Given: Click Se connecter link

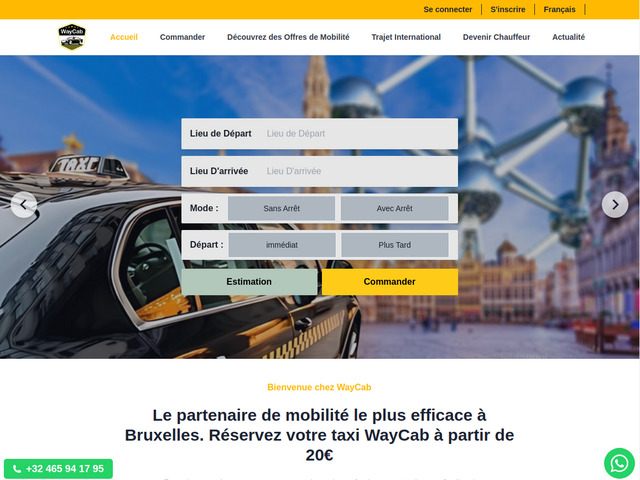Looking at the screenshot, I should [447, 9].
